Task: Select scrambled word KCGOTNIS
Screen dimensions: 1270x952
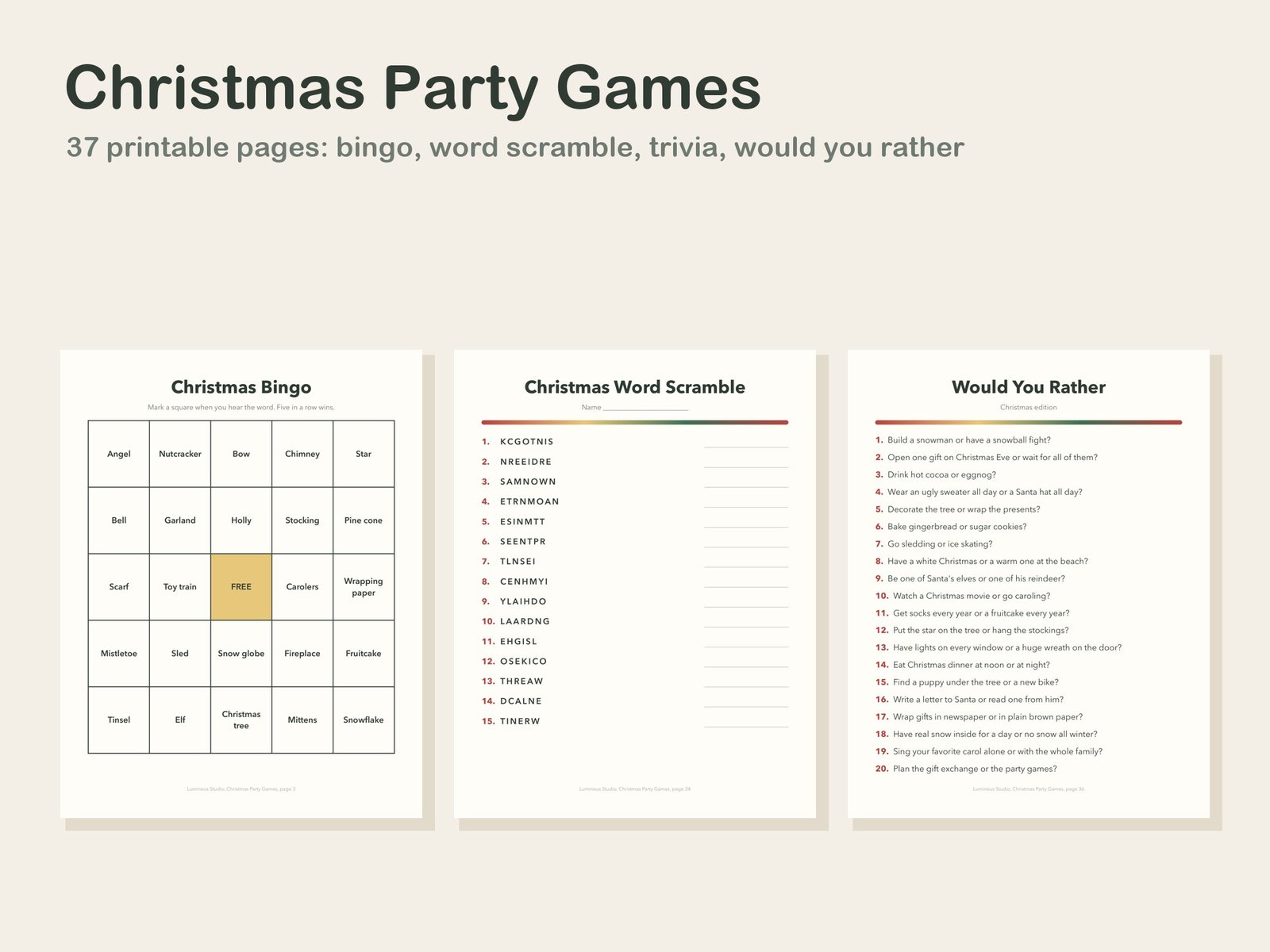Action: [527, 442]
